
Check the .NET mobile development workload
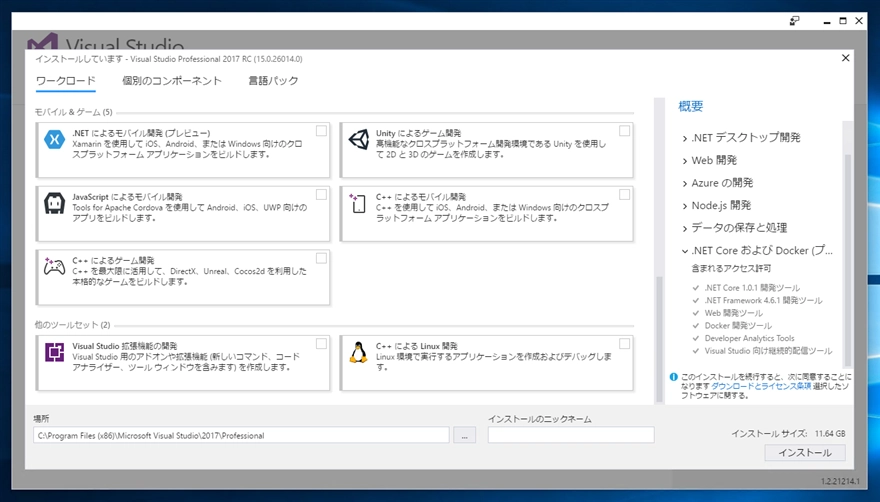(x=321, y=131)
